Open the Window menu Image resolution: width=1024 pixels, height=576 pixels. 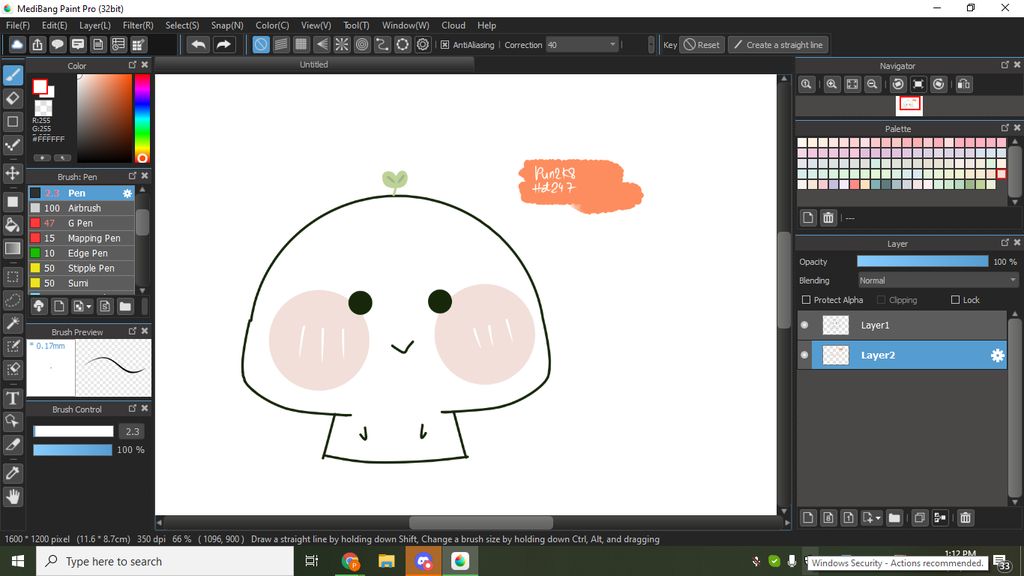[x=406, y=25]
